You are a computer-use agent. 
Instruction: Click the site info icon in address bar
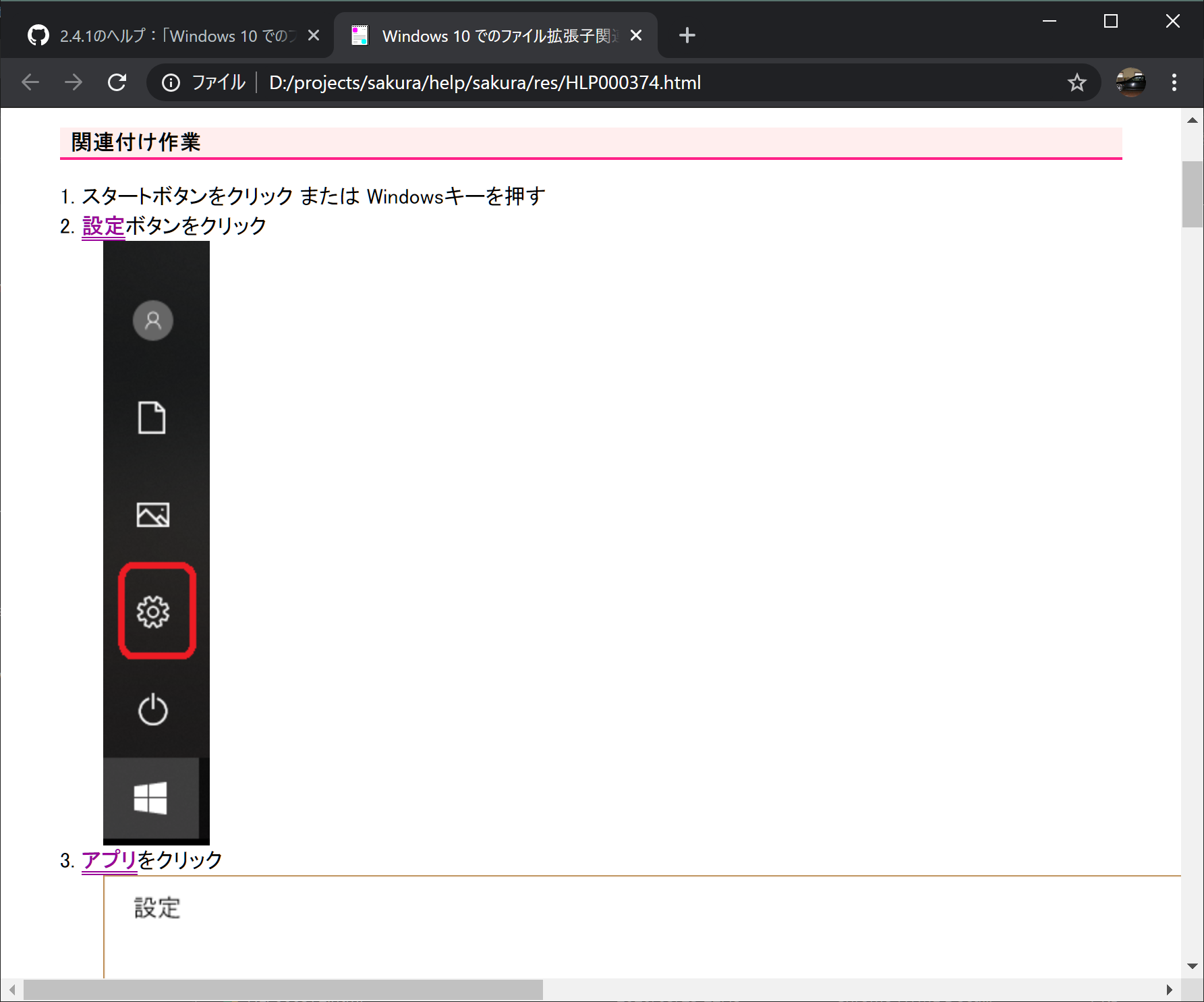171,82
